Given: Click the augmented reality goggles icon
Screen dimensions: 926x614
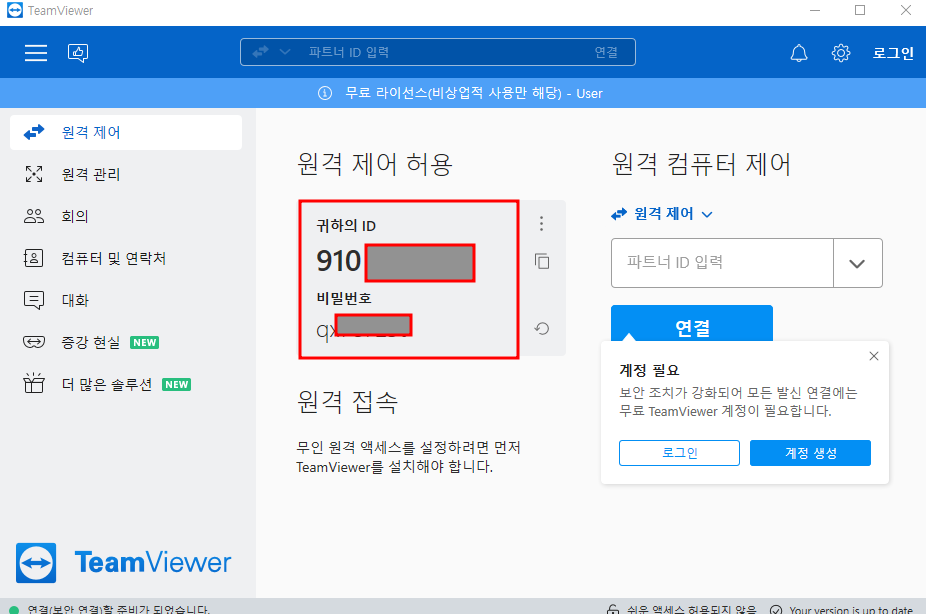Looking at the screenshot, I should tap(34, 342).
